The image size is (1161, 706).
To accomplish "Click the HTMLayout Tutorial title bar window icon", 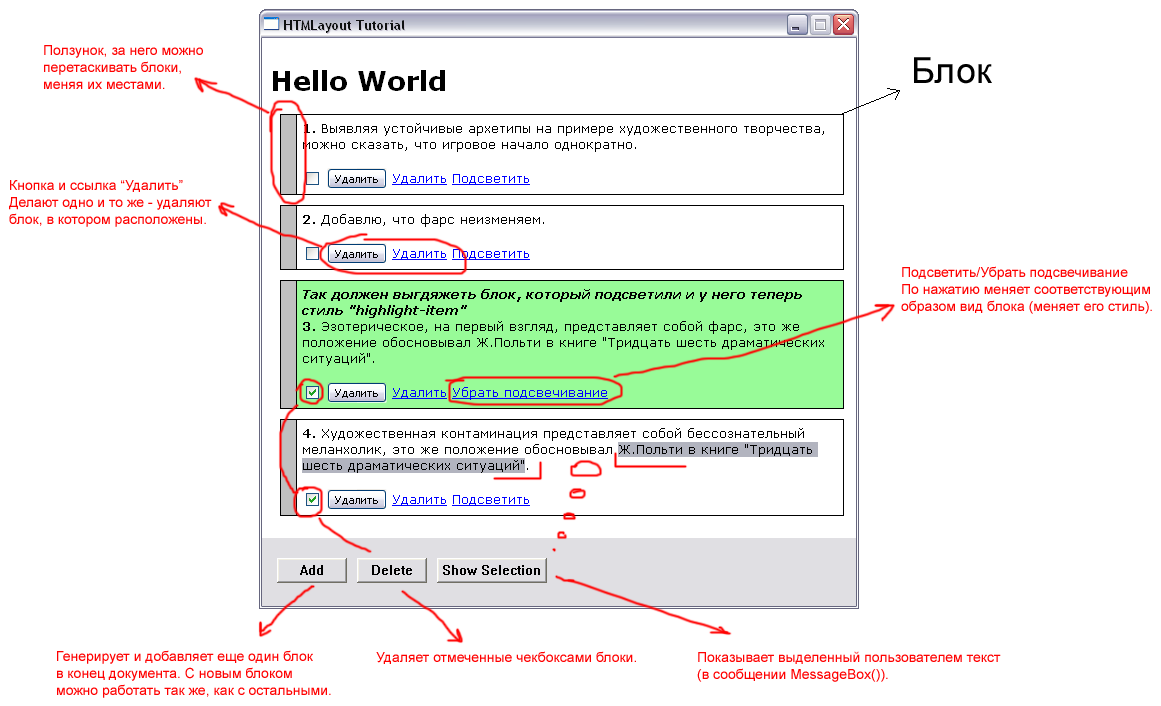I will [x=271, y=25].
